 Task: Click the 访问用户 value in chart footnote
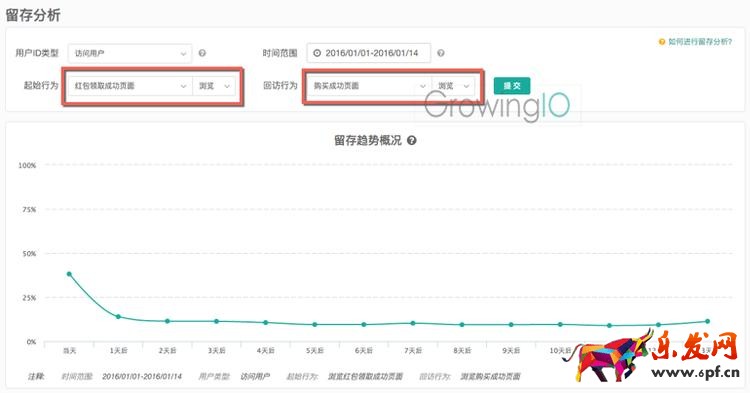[x=255, y=377]
